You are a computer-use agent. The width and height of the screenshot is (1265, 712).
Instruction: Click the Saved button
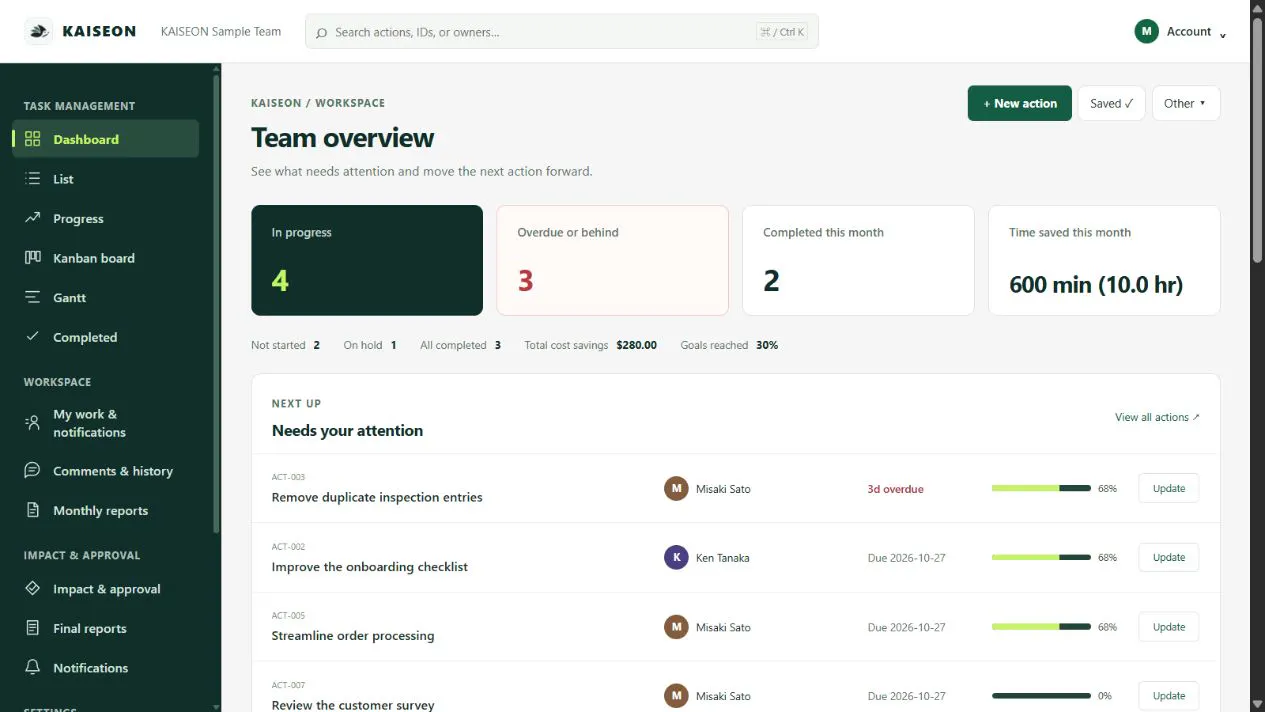tap(1111, 103)
